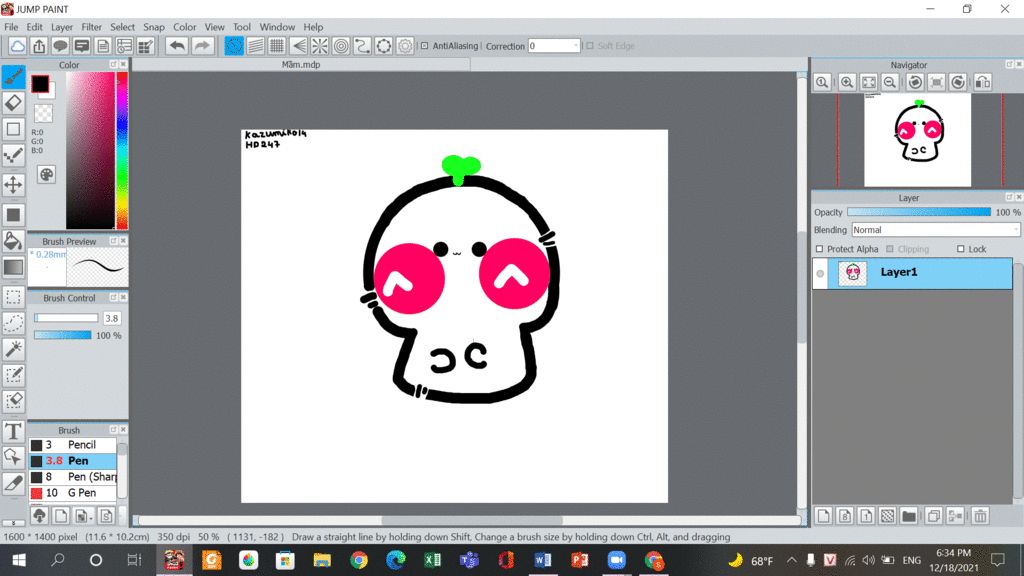1024x576 pixels.
Task: Select the Lasso selection tool
Action: point(13,323)
